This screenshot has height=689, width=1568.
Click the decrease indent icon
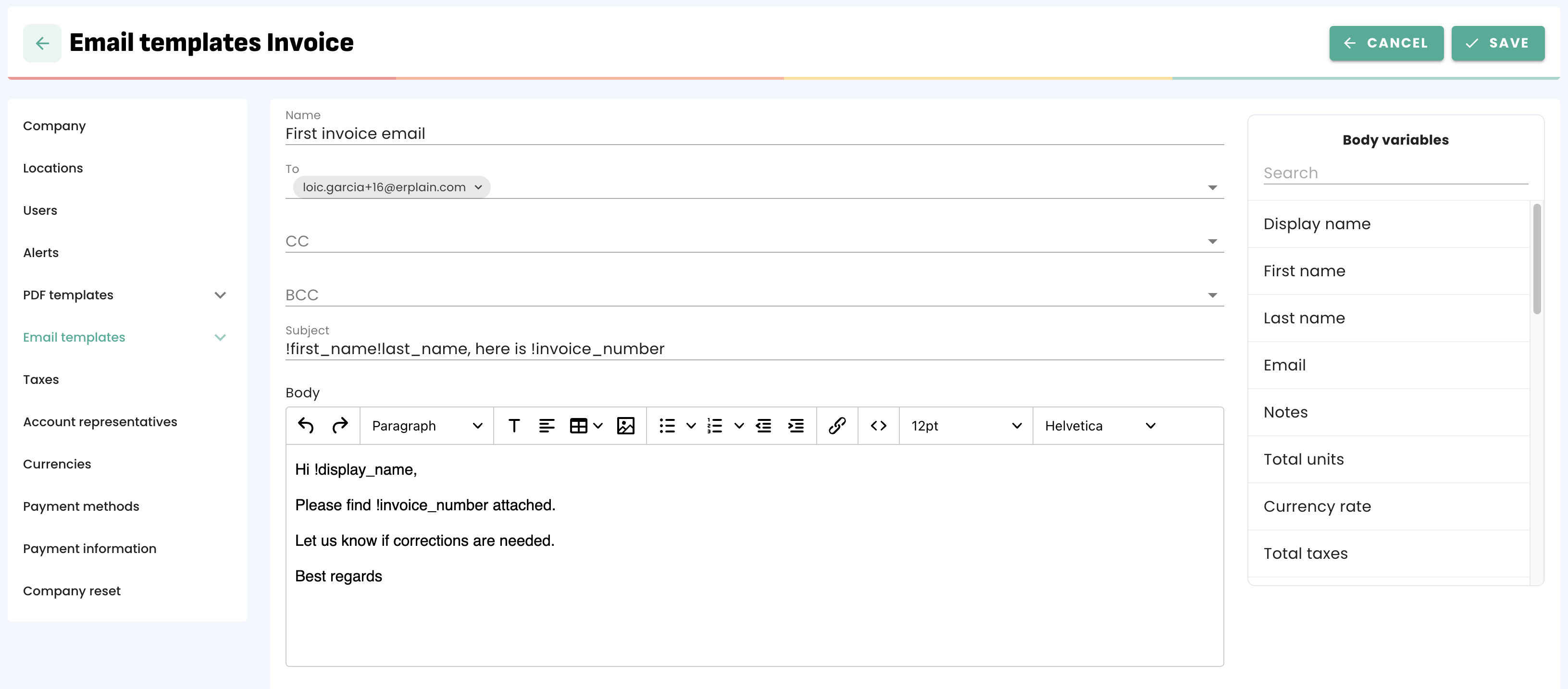click(x=763, y=425)
